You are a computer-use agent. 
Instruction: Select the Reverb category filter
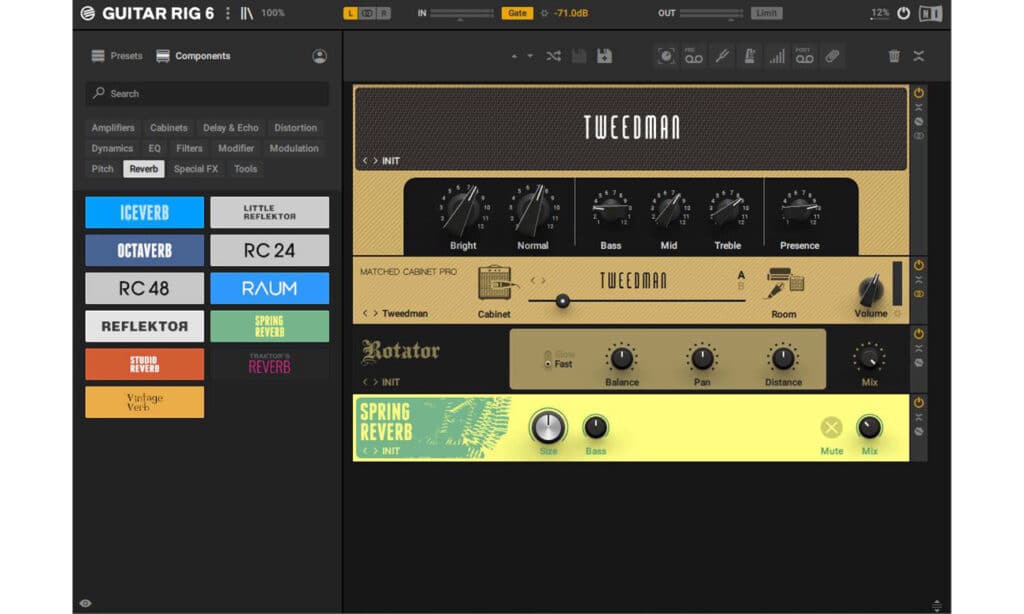pyautogui.click(x=144, y=169)
